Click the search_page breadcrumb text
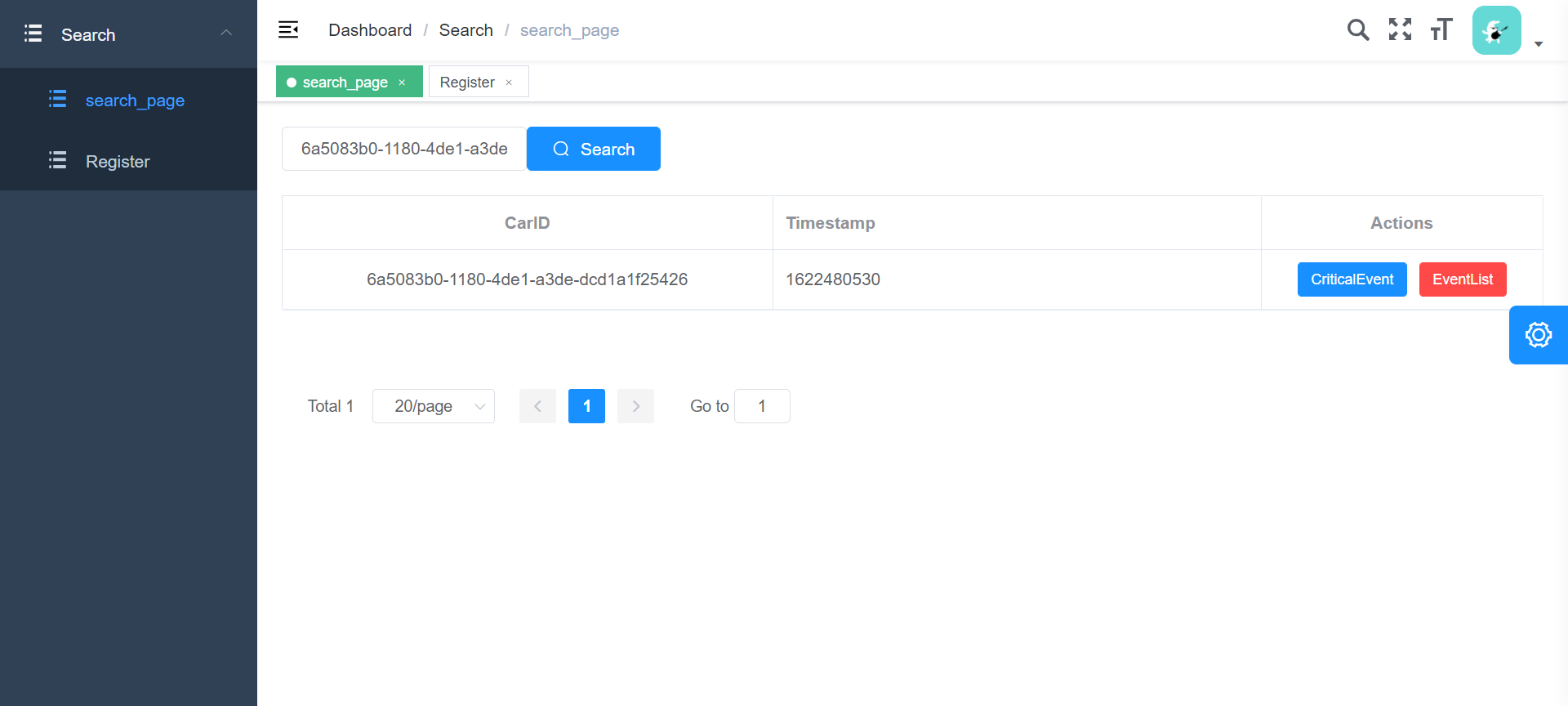This screenshot has height=706, width=1568. (569, 30)
